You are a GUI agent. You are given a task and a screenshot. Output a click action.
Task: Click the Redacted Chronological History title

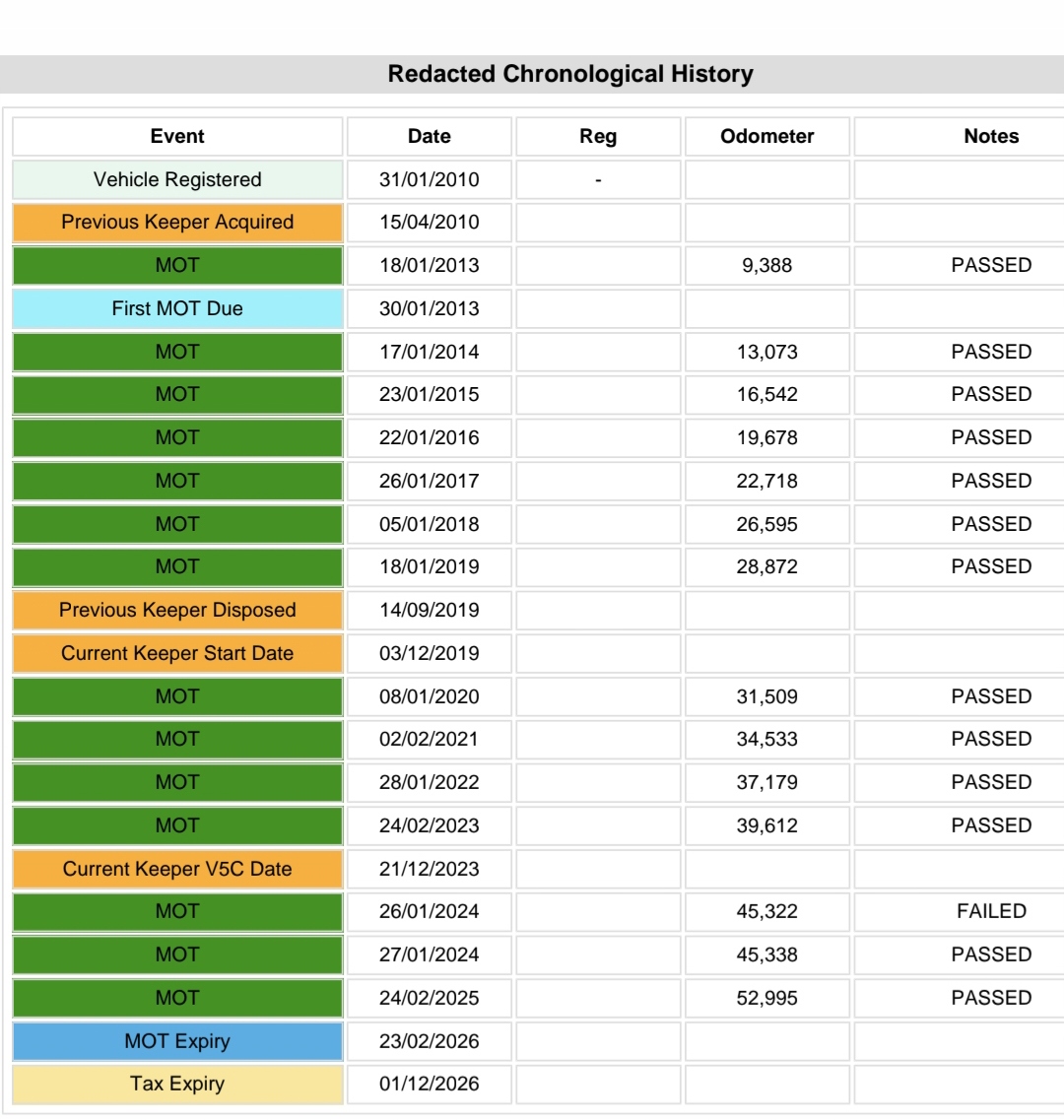pos(570,74)
